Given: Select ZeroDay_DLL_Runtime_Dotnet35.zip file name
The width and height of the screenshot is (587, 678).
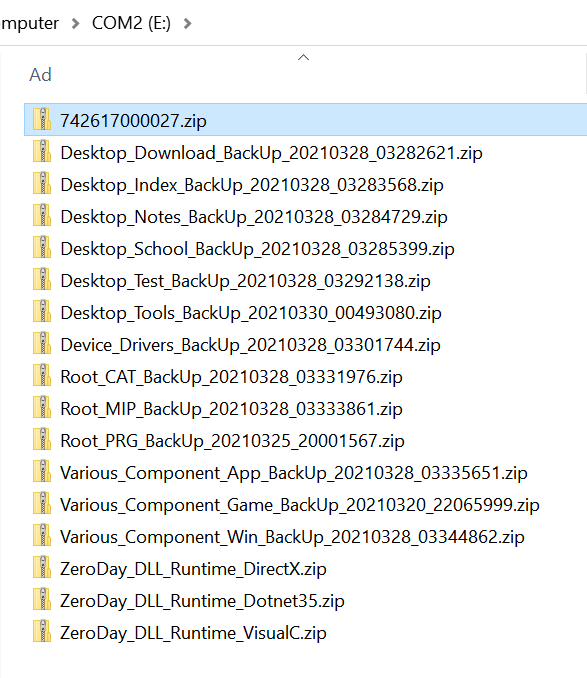Looking at the screenshot, I should 202,601.
